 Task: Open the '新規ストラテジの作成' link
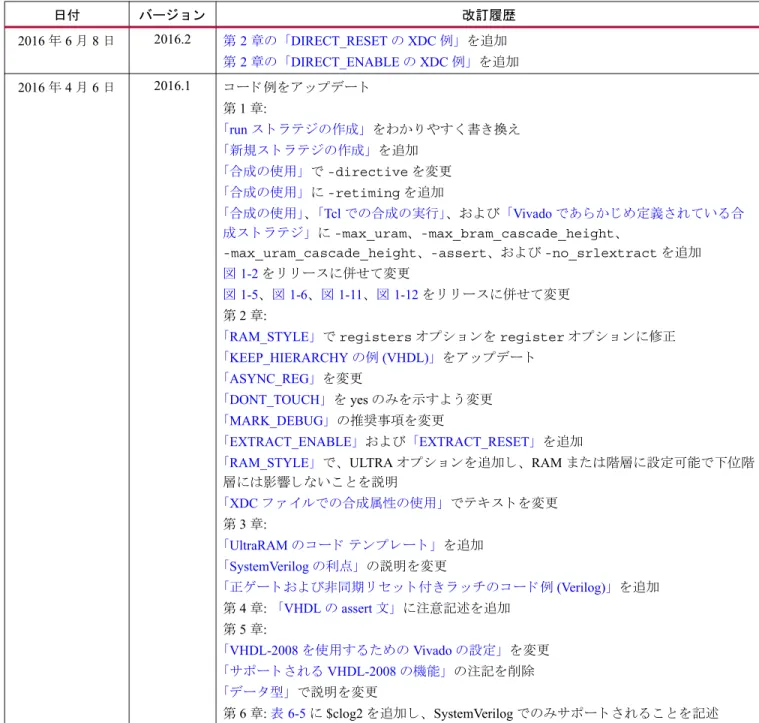(297, 151)
